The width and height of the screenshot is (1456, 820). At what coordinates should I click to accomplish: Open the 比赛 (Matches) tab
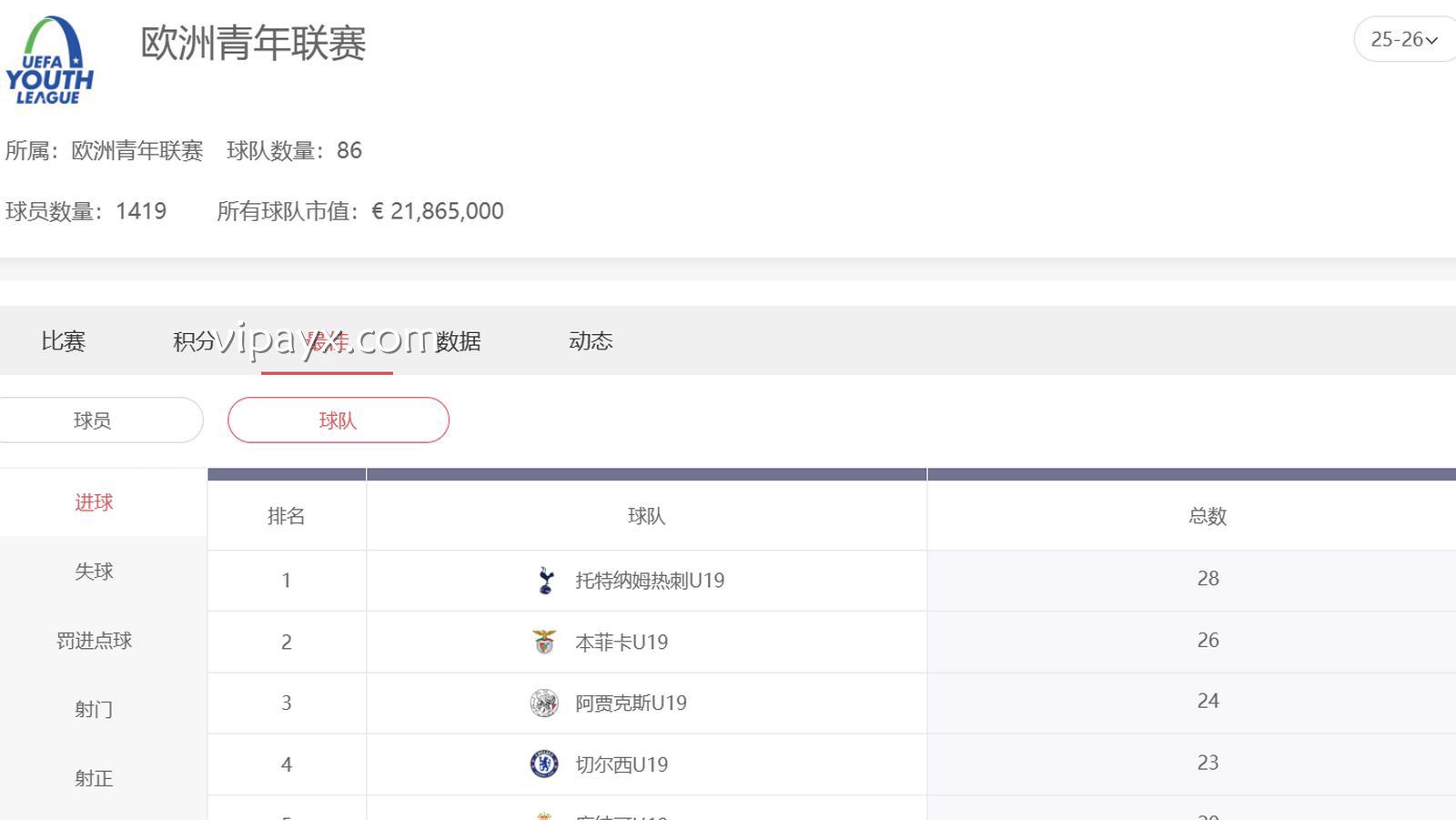[62, 341]
